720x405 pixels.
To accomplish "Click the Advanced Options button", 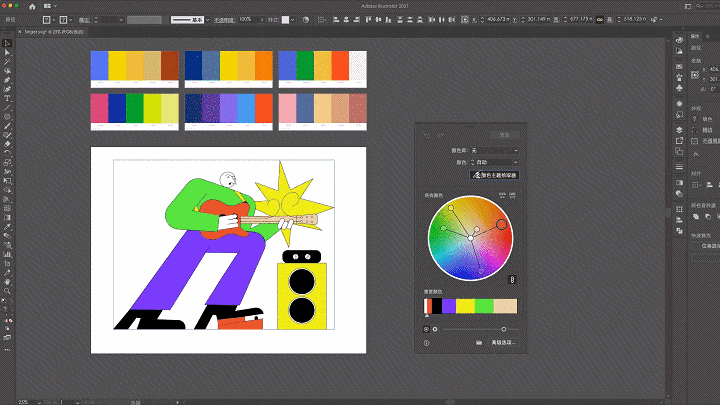I will pyautogui.click(x=504, y=343).
